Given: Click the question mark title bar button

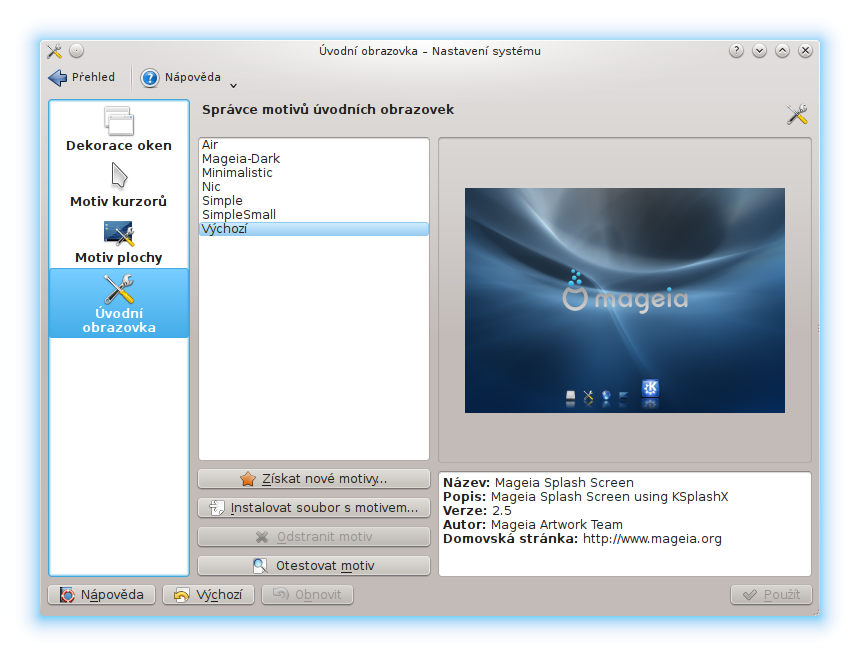Looking at the screenshot, I should coord(736,51).
